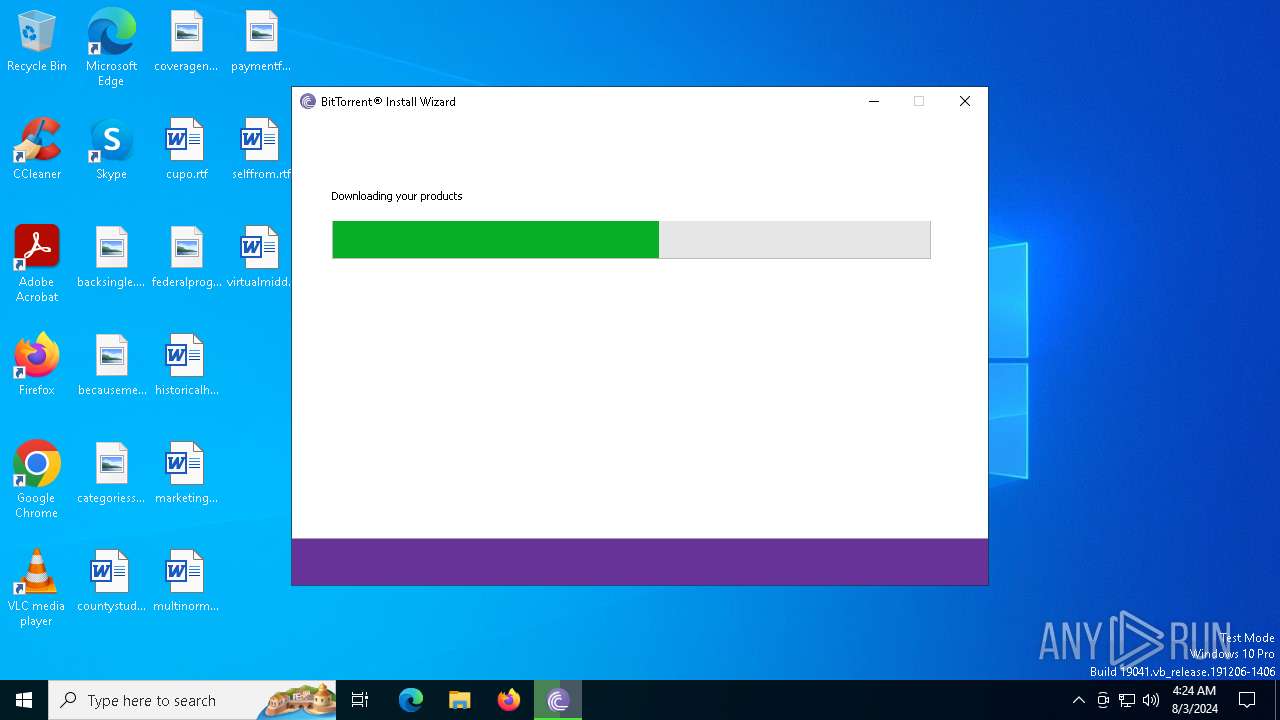
Task: Open Task View on the taskbar
Action: tap(360, 700)
